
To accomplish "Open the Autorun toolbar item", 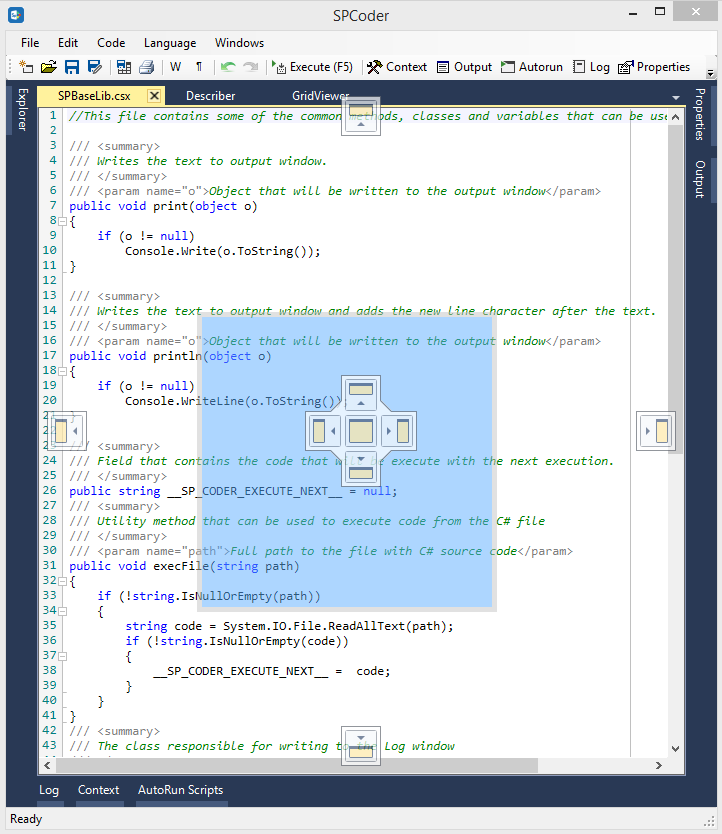I will pyautogui.click(x=532, y=67).
